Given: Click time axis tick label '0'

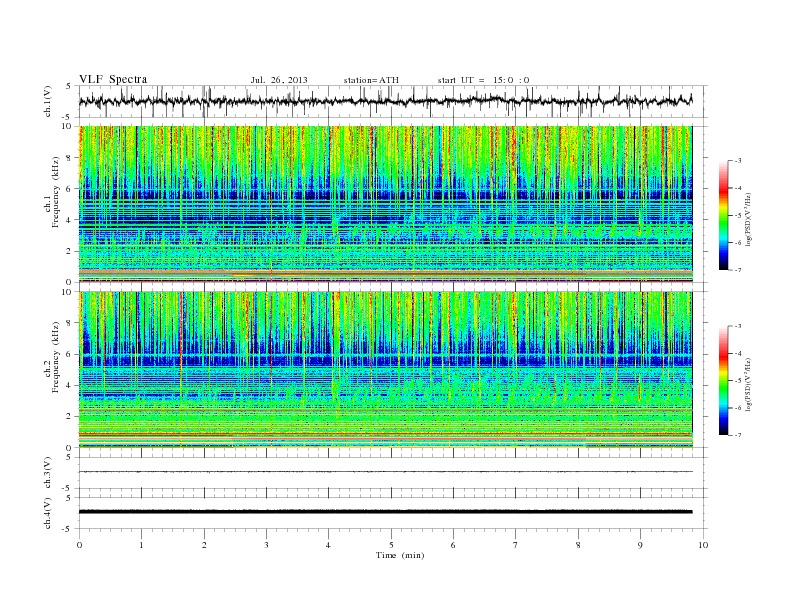Looking at the screenshot, I should (79, 545).
